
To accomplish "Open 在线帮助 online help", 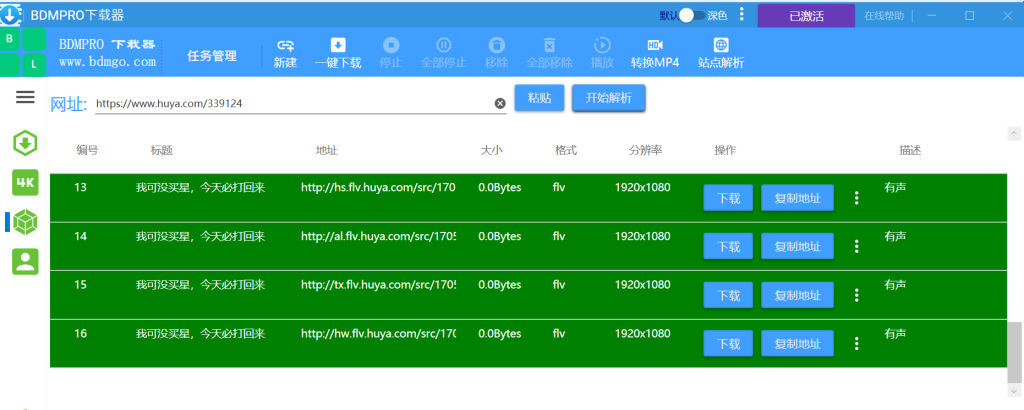I will pyautogui.click(x=884, y=16).
